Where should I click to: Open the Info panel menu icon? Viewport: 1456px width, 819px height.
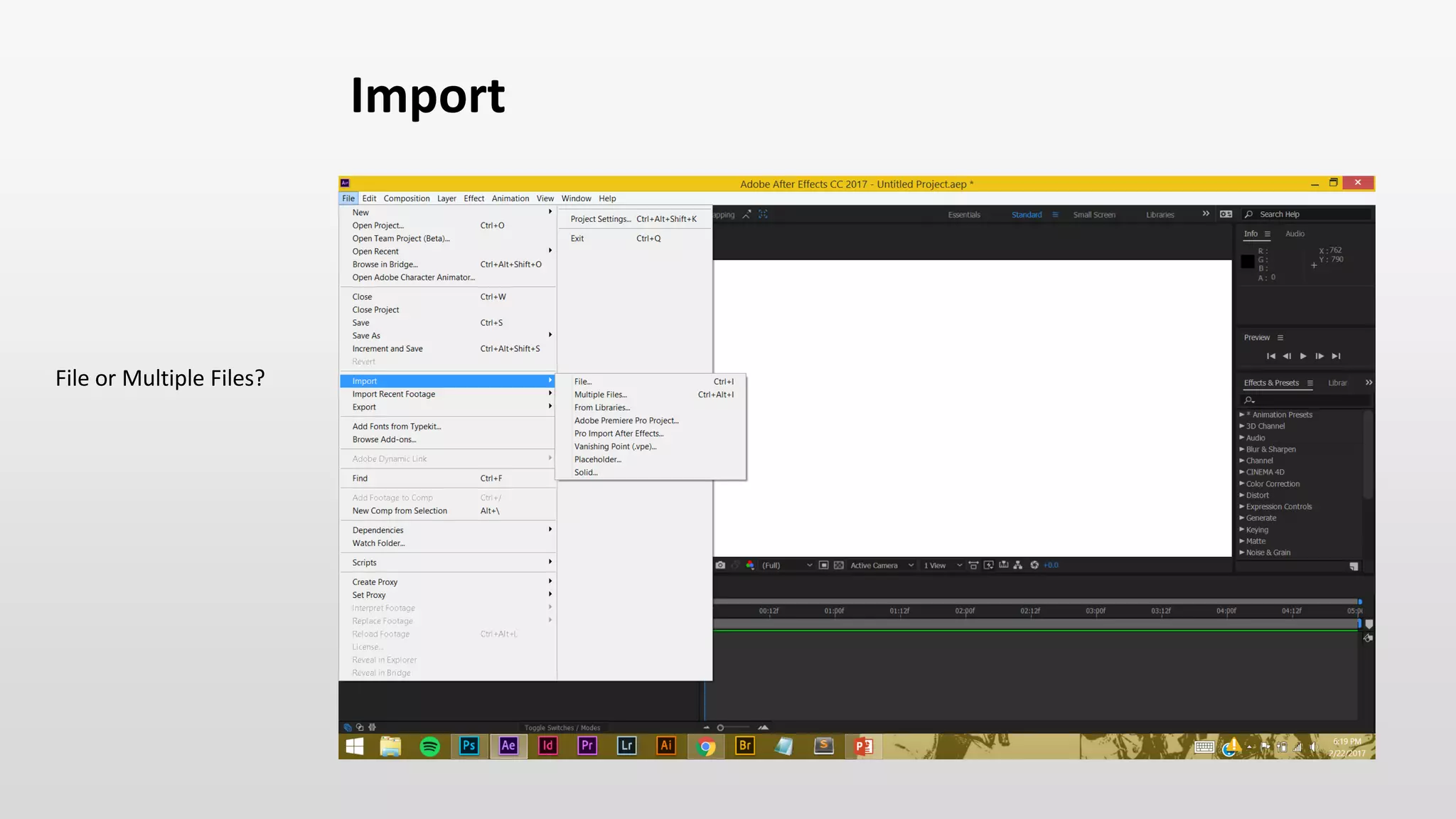pos(1267,234)
